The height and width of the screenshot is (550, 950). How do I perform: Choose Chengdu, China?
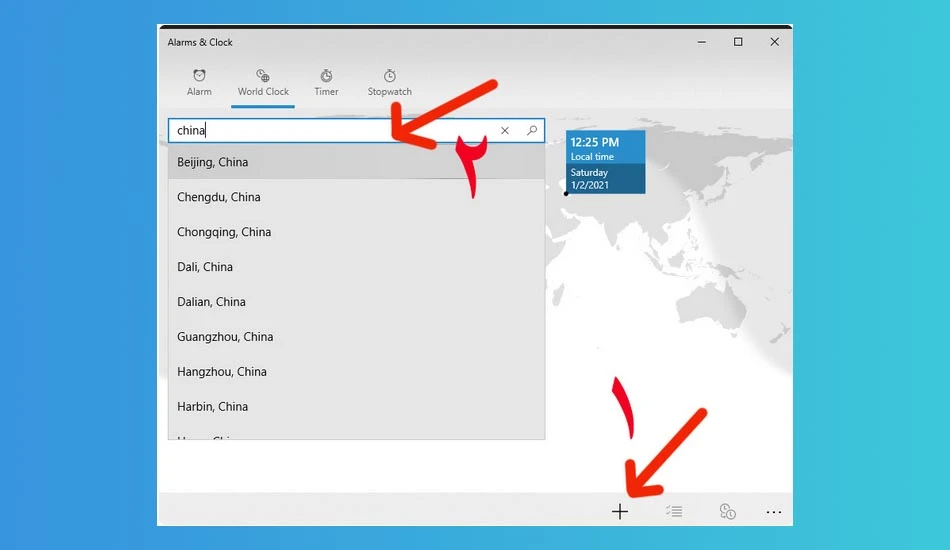tap(356, 197)
